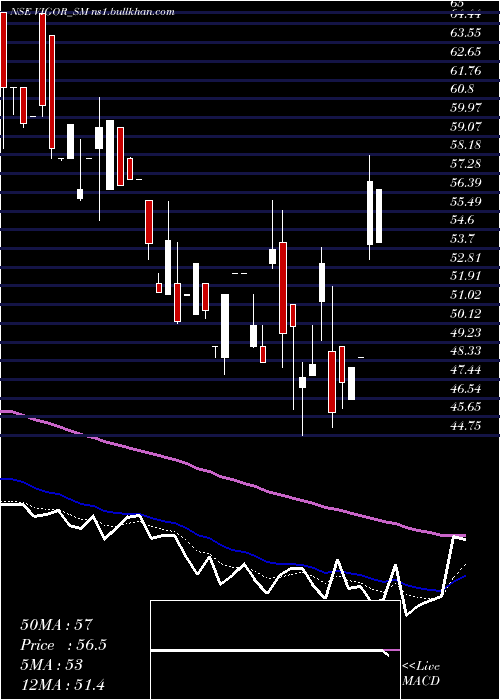Click the 63.55 price axis label
This screenshot has height=700, width=500.
click(466, 33)
